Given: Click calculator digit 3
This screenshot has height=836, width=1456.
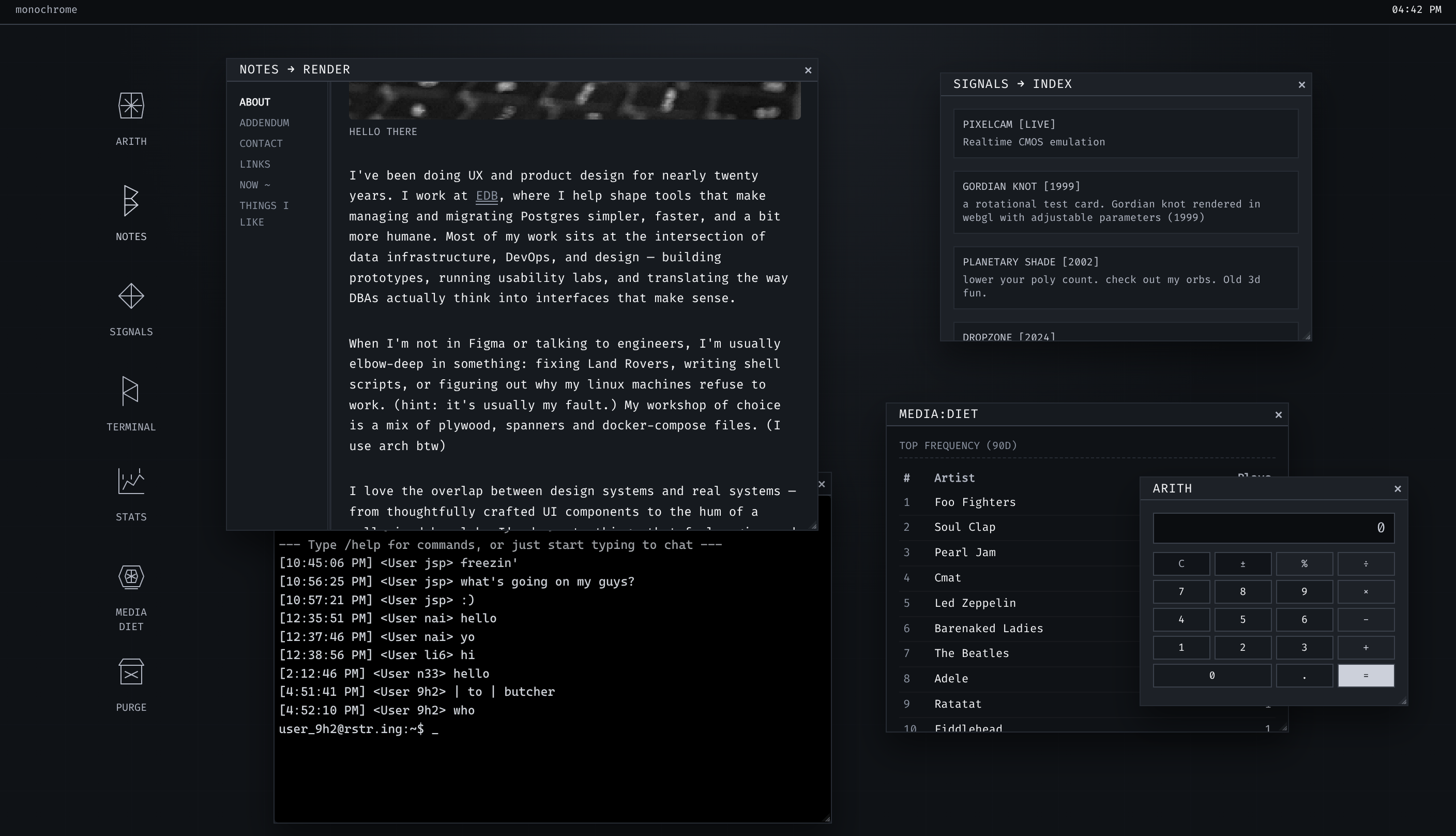Looking at the screenshot, I should (1304, 648).
